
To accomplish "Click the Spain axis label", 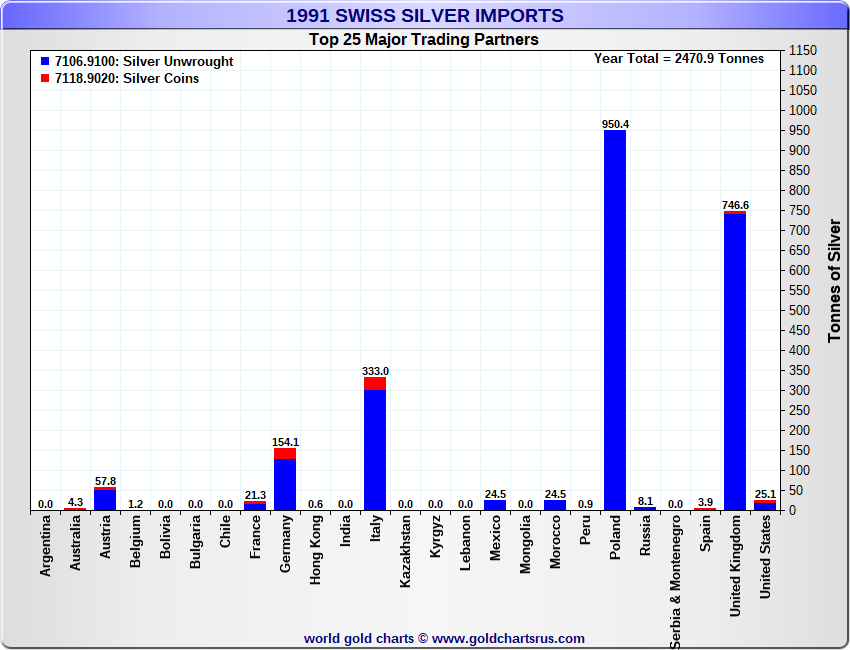I will click(705, 533).
